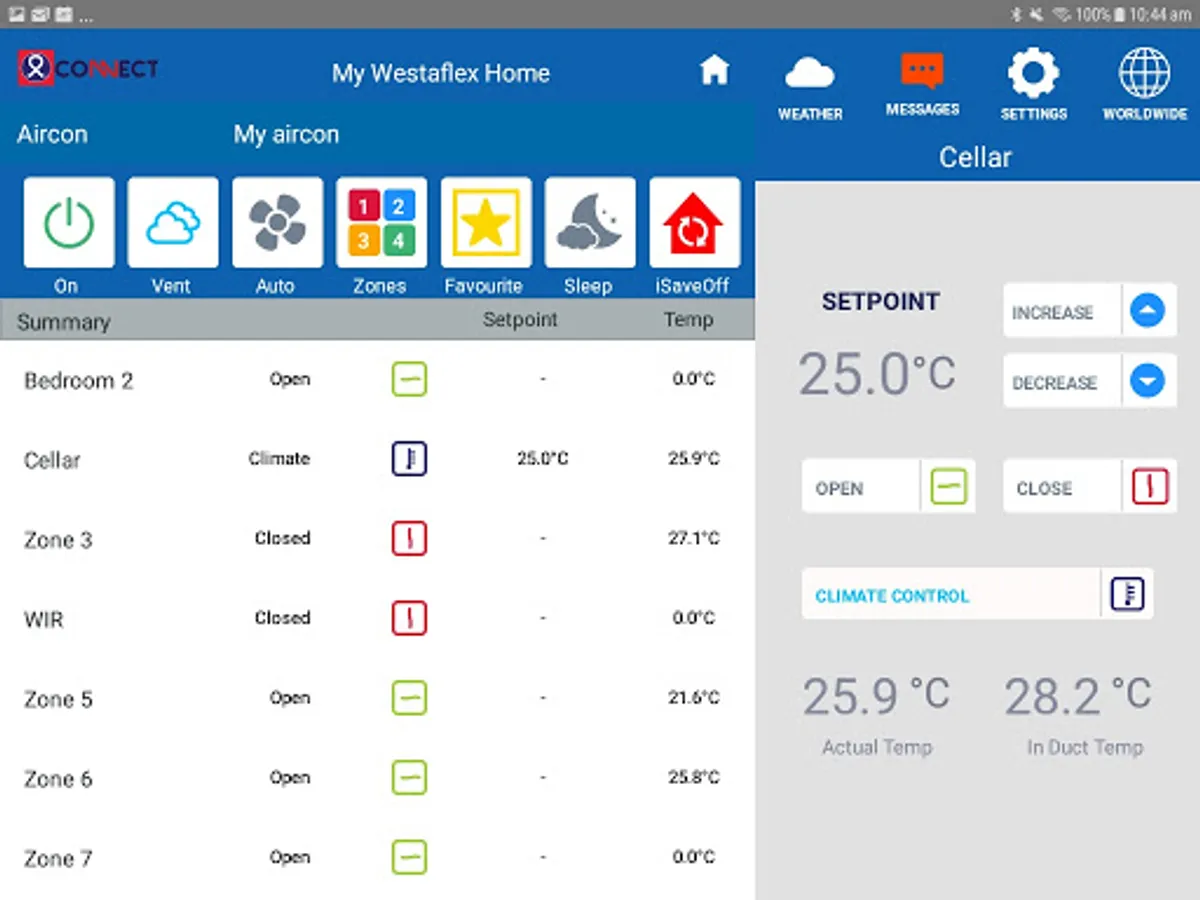Toggle the iSaveOff house icon
The width and height of the screenshot is (1200, 900).
tap(695, 222)
